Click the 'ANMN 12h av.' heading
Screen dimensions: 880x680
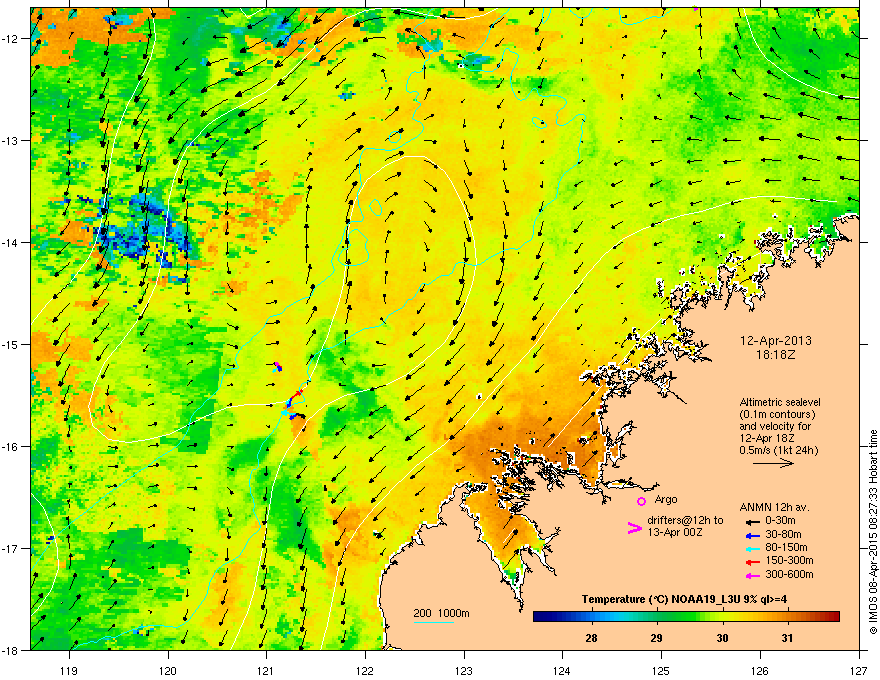(x=774, y=508)
